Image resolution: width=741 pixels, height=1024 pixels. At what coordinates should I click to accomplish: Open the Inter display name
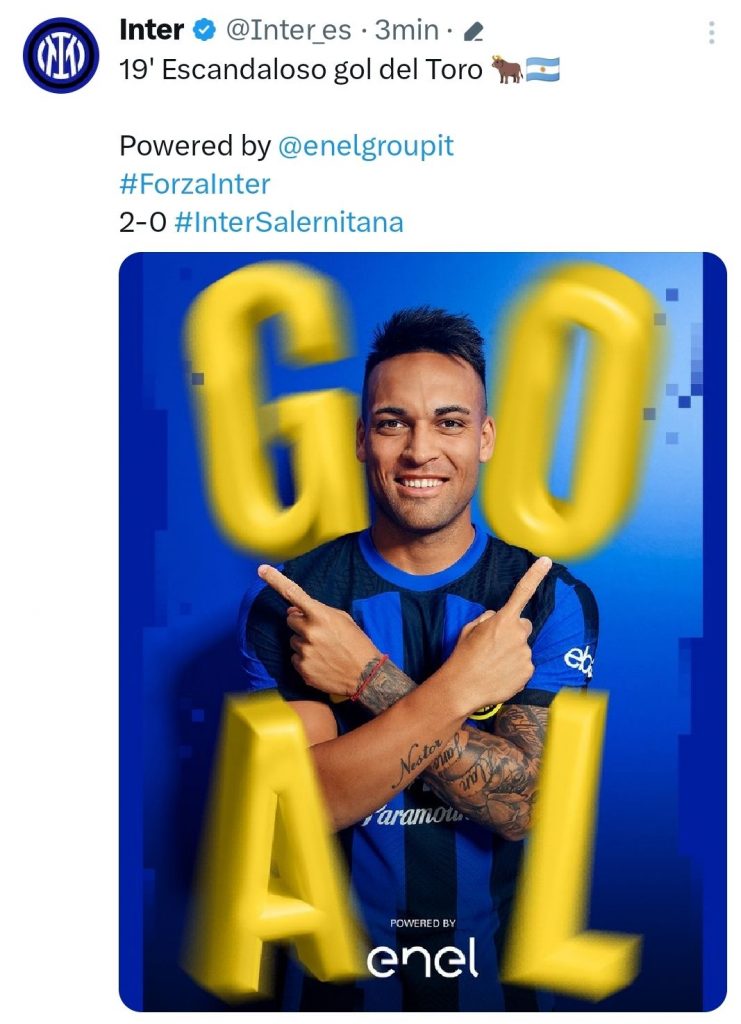tap(151, 31)
